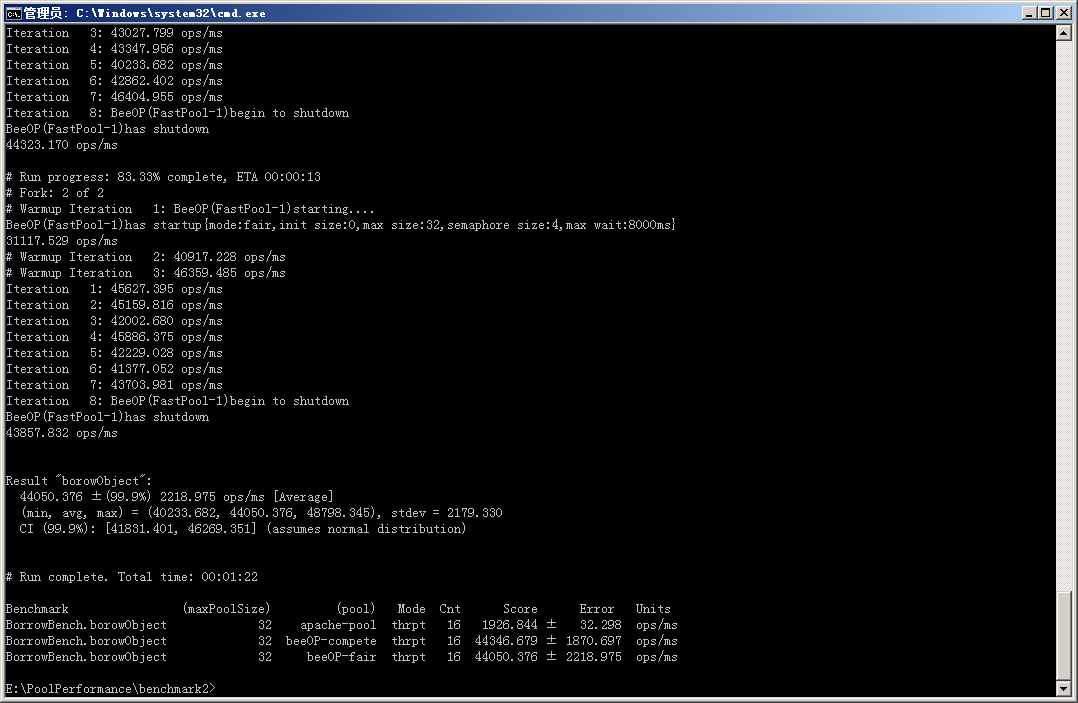Screen dimensions: 1078x703
Task: Click the '(maxPoolSize)' column header
Action: (x=227, y=609)
